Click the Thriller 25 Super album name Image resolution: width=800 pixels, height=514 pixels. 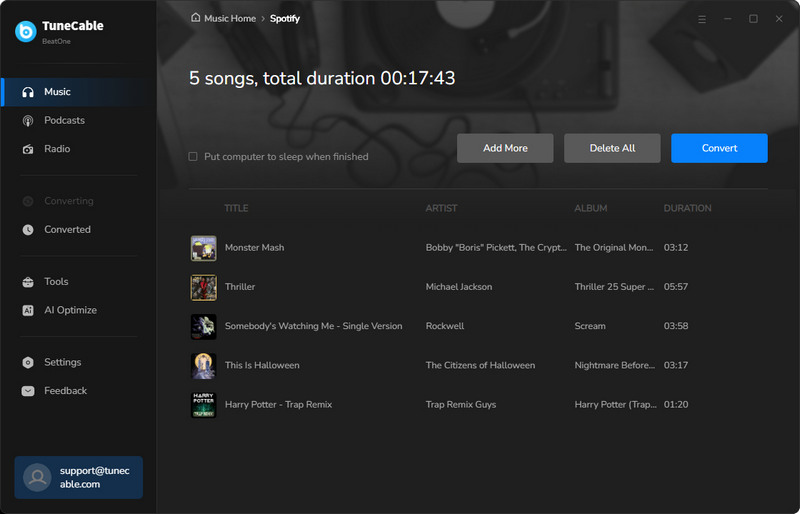614,287
